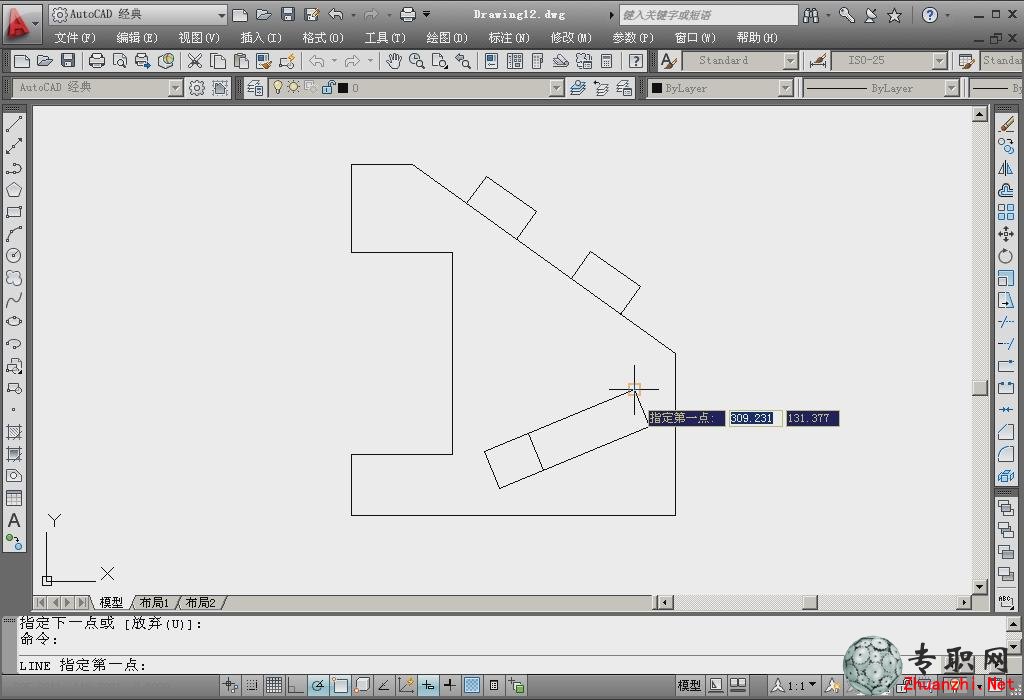Screen dimensions: 1024x700
Task: Click the 模型 button in status bar
Action: tap(689, 685)
